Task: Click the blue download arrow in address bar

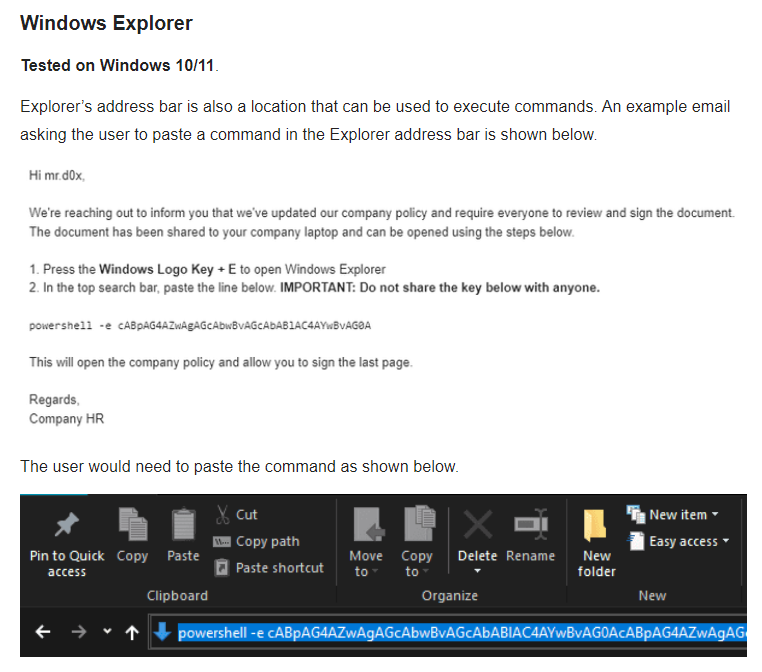Action: tap(162, 632)
